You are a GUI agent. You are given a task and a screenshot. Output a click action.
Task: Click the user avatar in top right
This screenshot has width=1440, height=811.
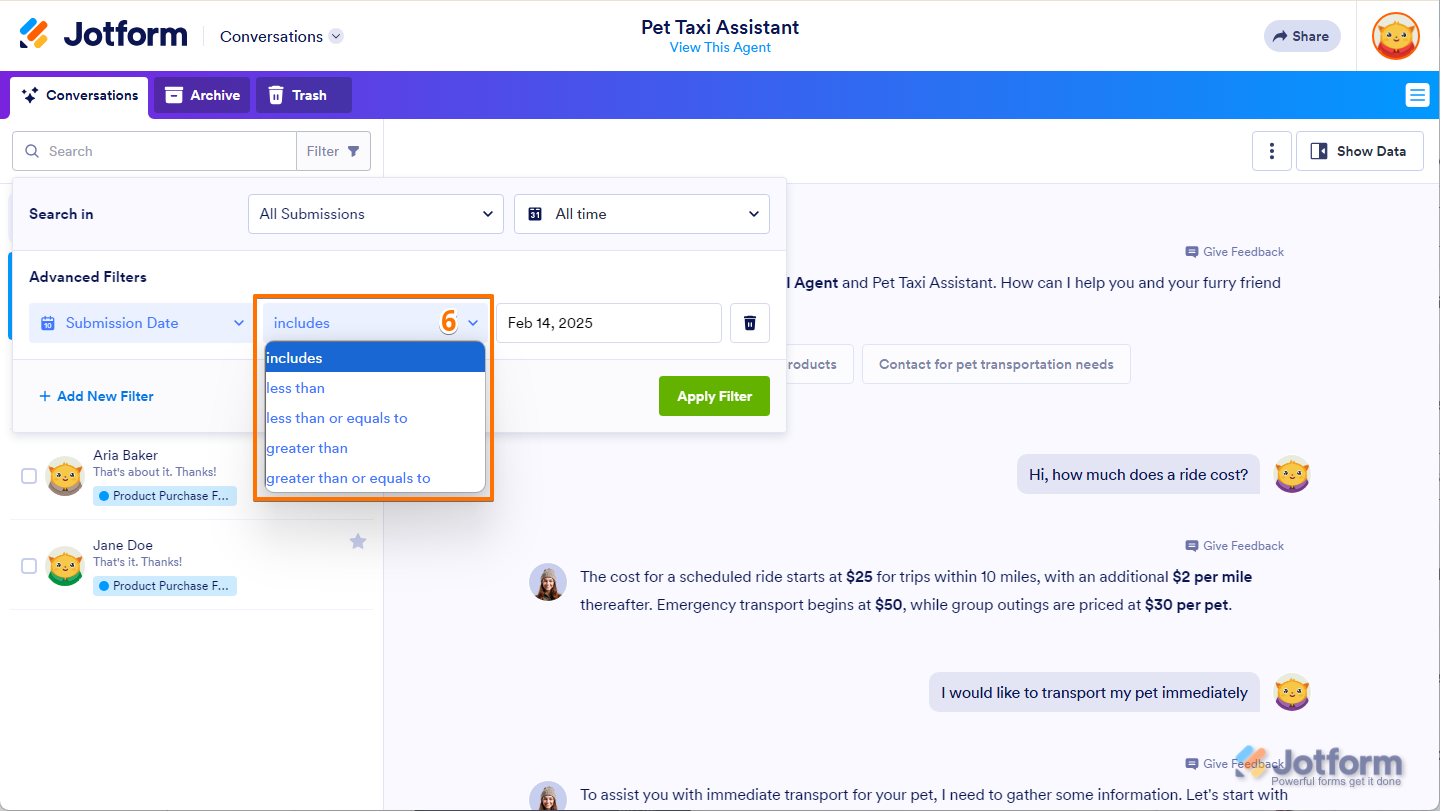tap(1395, 36)
